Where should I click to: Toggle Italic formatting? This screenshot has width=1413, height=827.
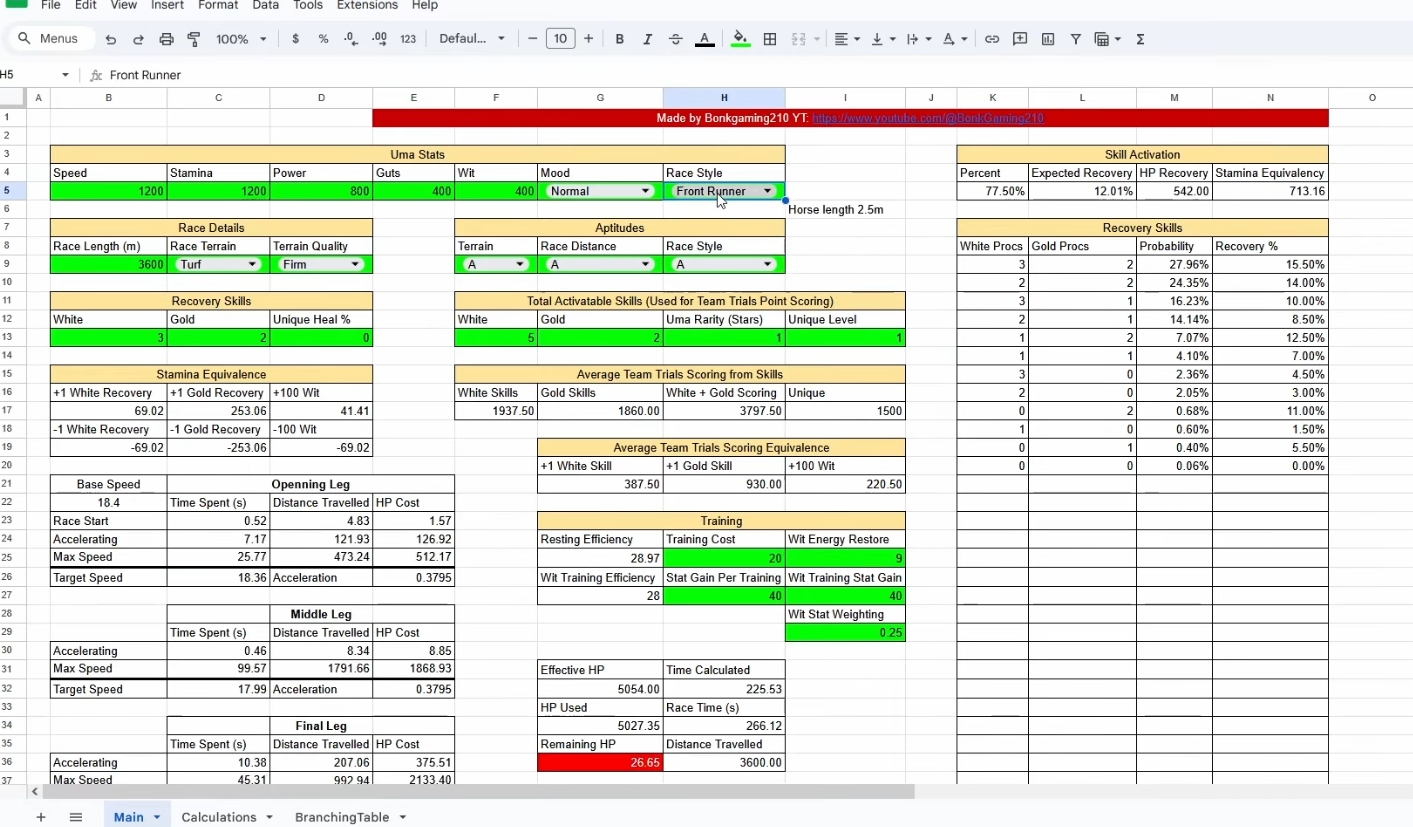[648, 39]
